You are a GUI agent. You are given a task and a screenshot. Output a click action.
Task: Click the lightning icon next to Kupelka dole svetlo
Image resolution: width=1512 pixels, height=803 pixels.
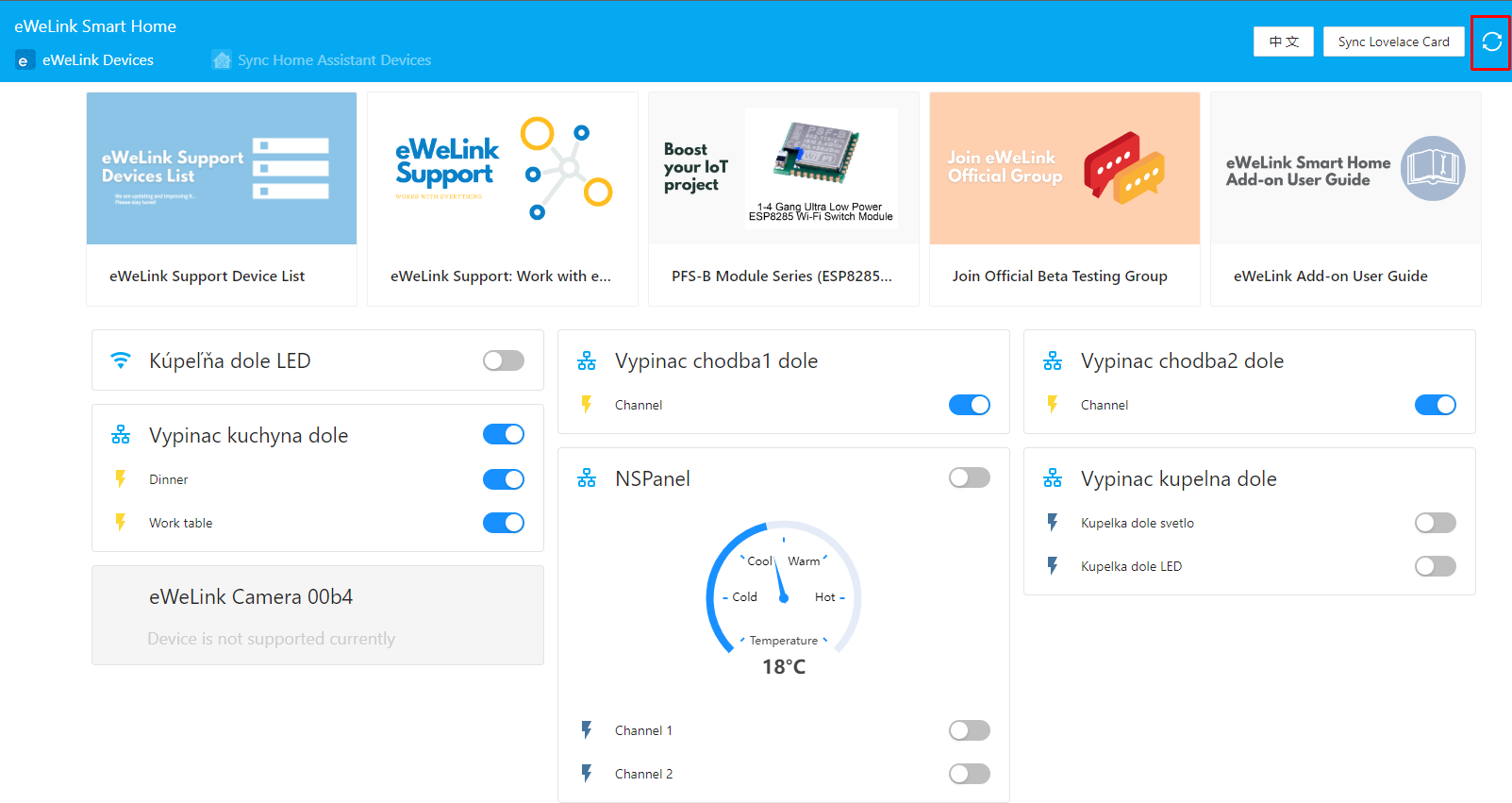1053,523
